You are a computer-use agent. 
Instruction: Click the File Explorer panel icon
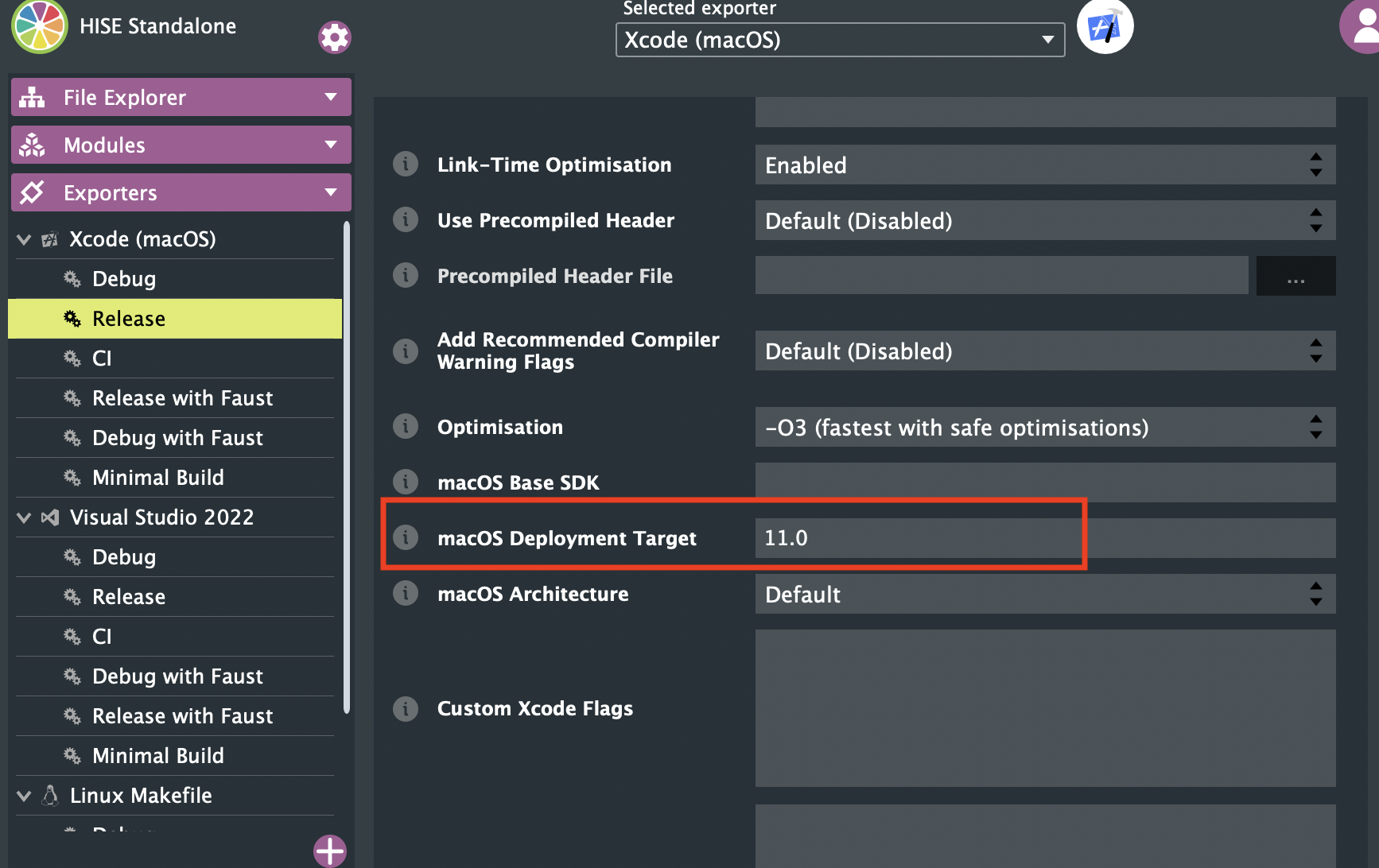coord(32,97)
